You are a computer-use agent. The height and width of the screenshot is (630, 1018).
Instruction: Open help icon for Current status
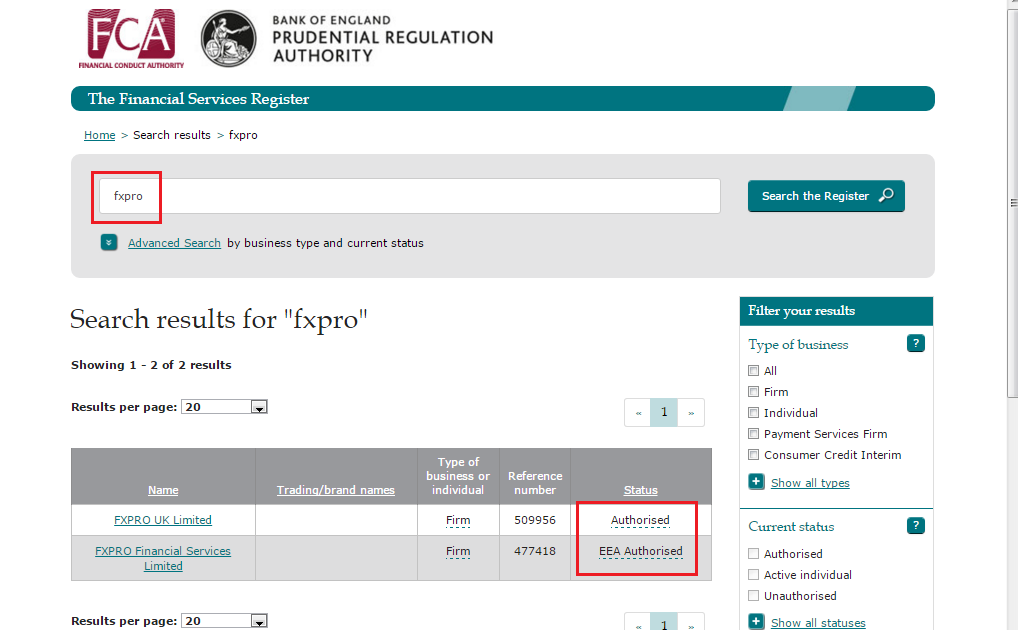click(x=915, y=525)
